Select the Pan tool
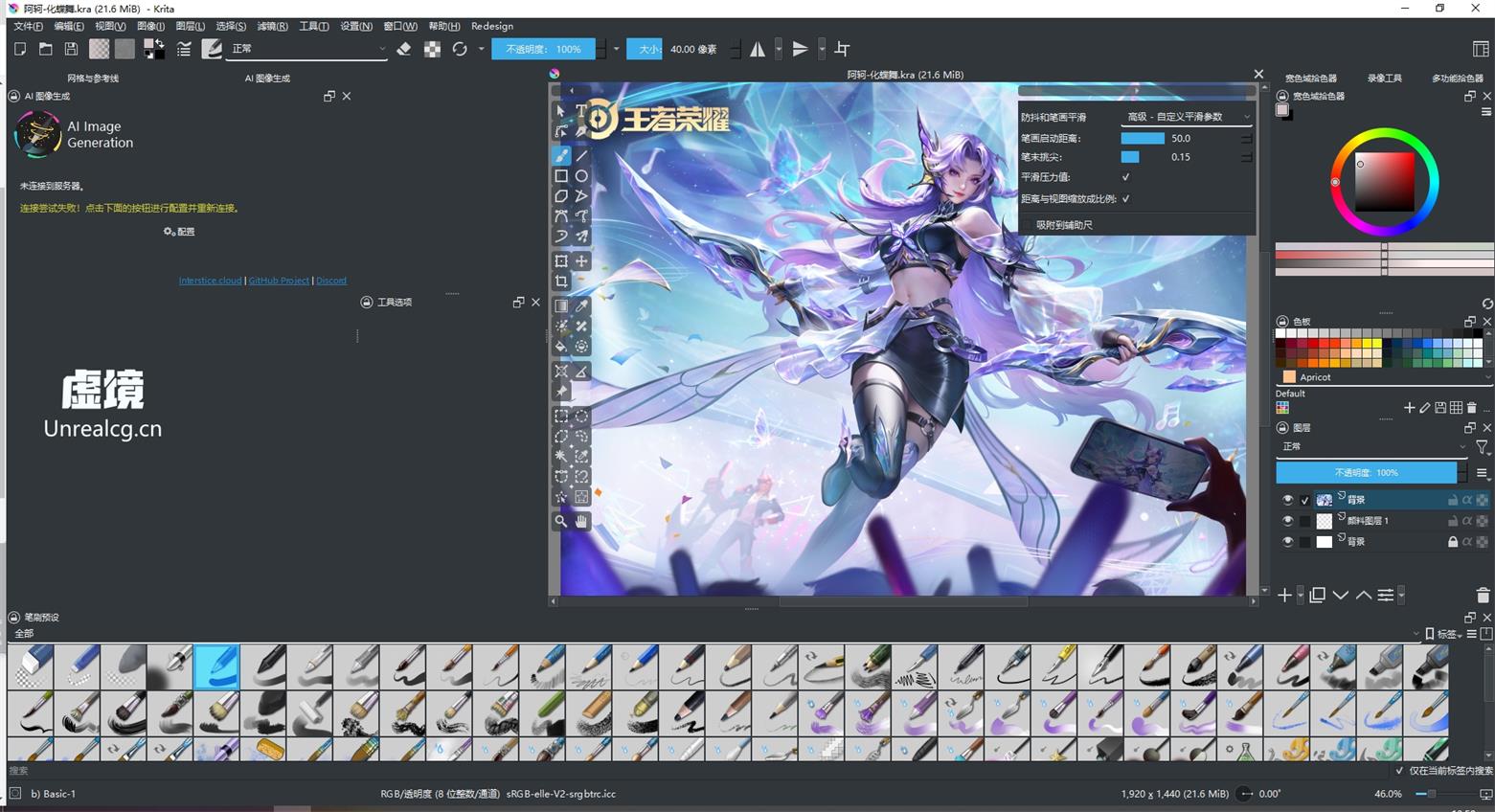The height and width of the screenshot is (812, 1495). point(580,520)
